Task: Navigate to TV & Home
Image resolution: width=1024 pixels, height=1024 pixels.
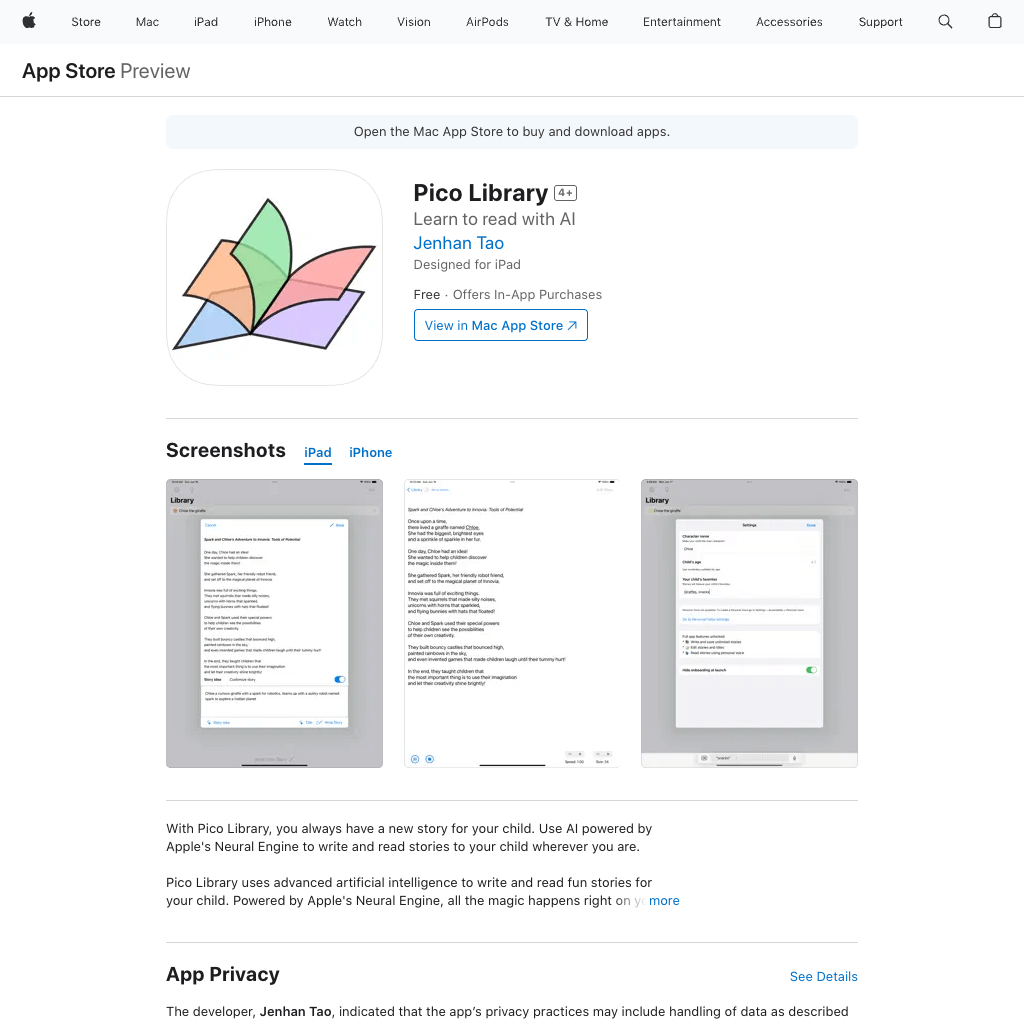Action: click(576, 21)
